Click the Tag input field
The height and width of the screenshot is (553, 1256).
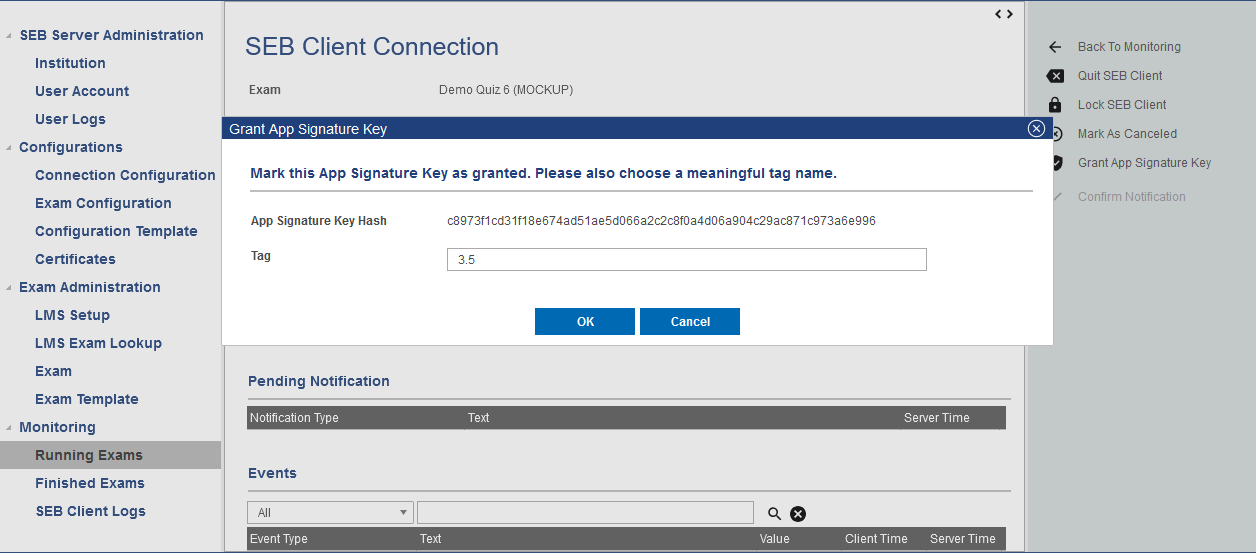[686, 260]
